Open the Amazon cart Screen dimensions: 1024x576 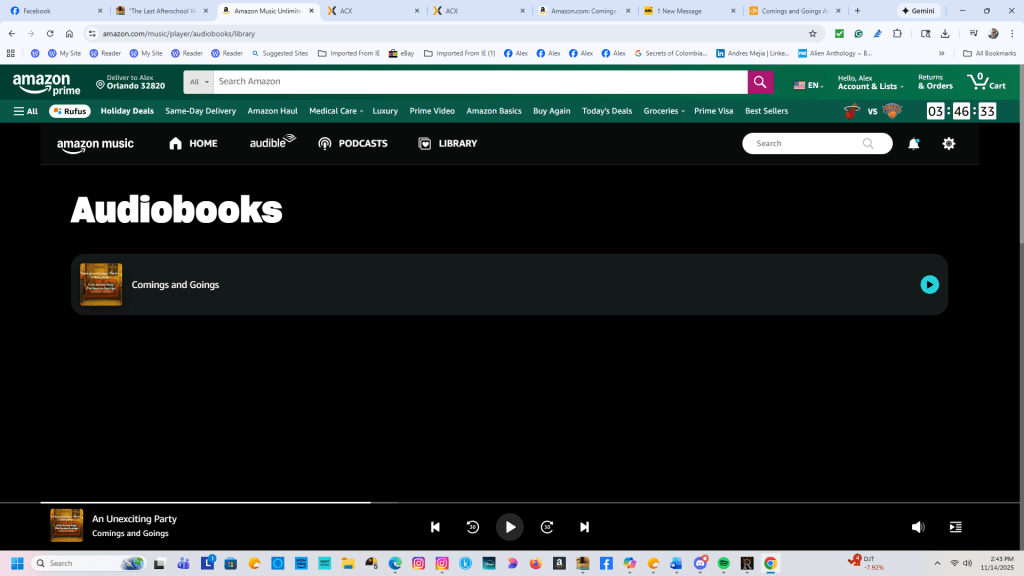pyautogui.click(x=985, y=82)
